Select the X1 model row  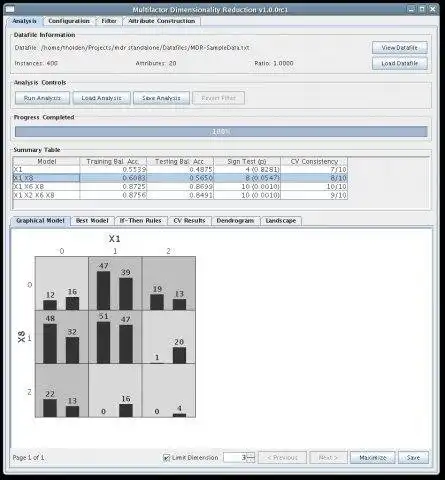coord(180,170)
